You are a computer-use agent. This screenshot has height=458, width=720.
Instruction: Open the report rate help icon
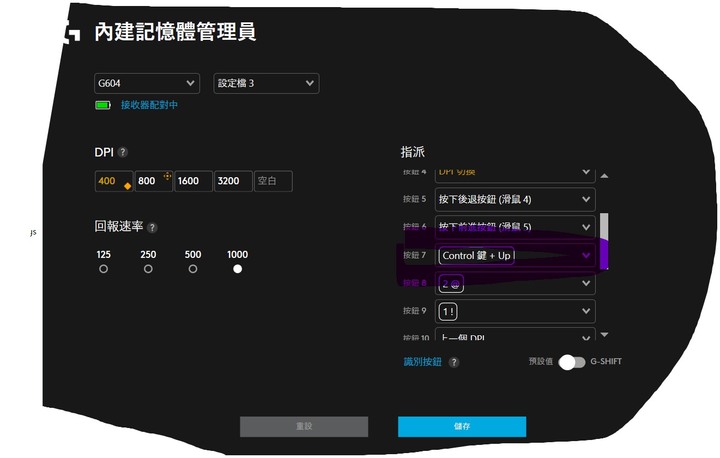coord(152,227)
